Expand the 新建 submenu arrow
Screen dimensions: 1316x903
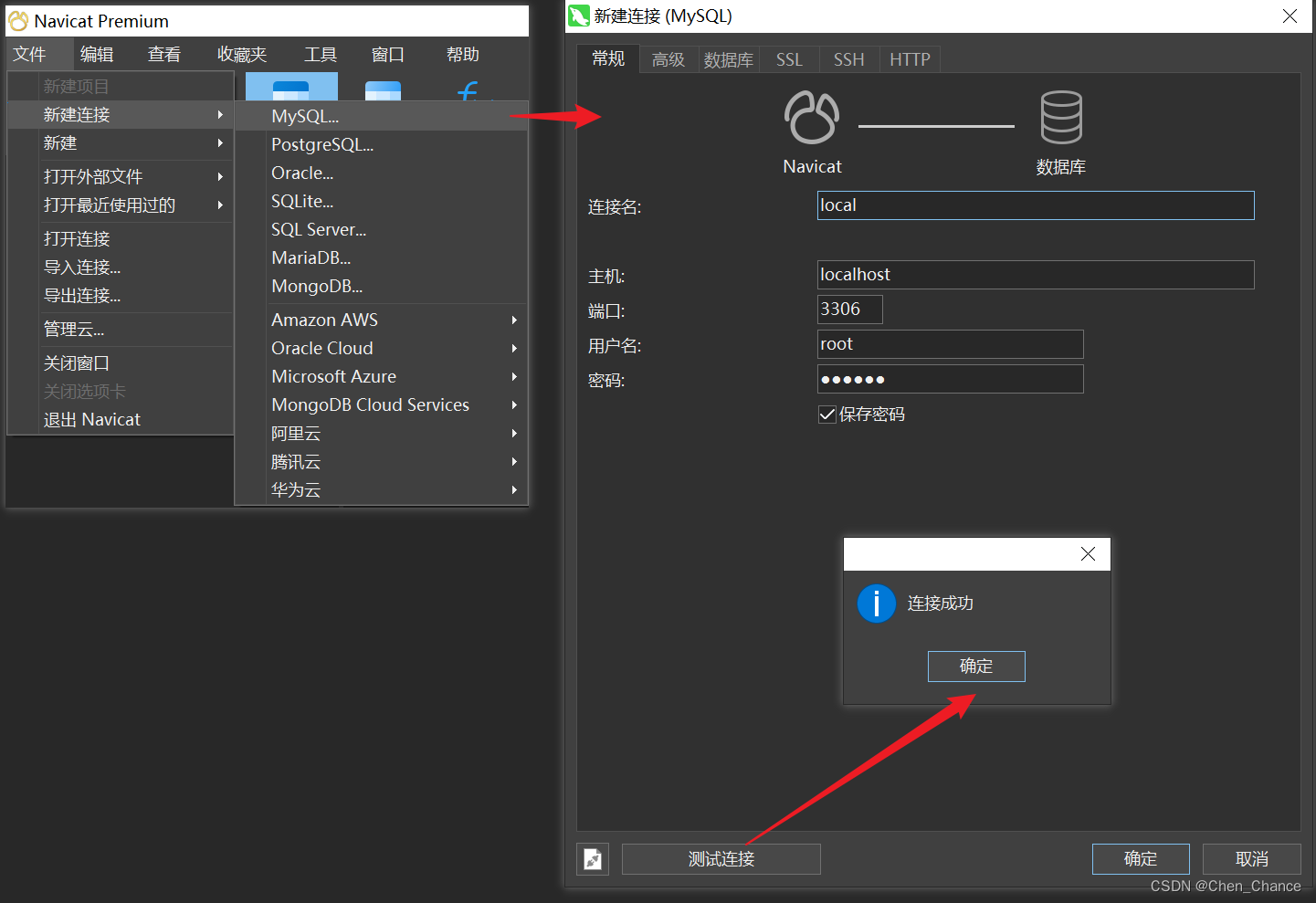220,143
